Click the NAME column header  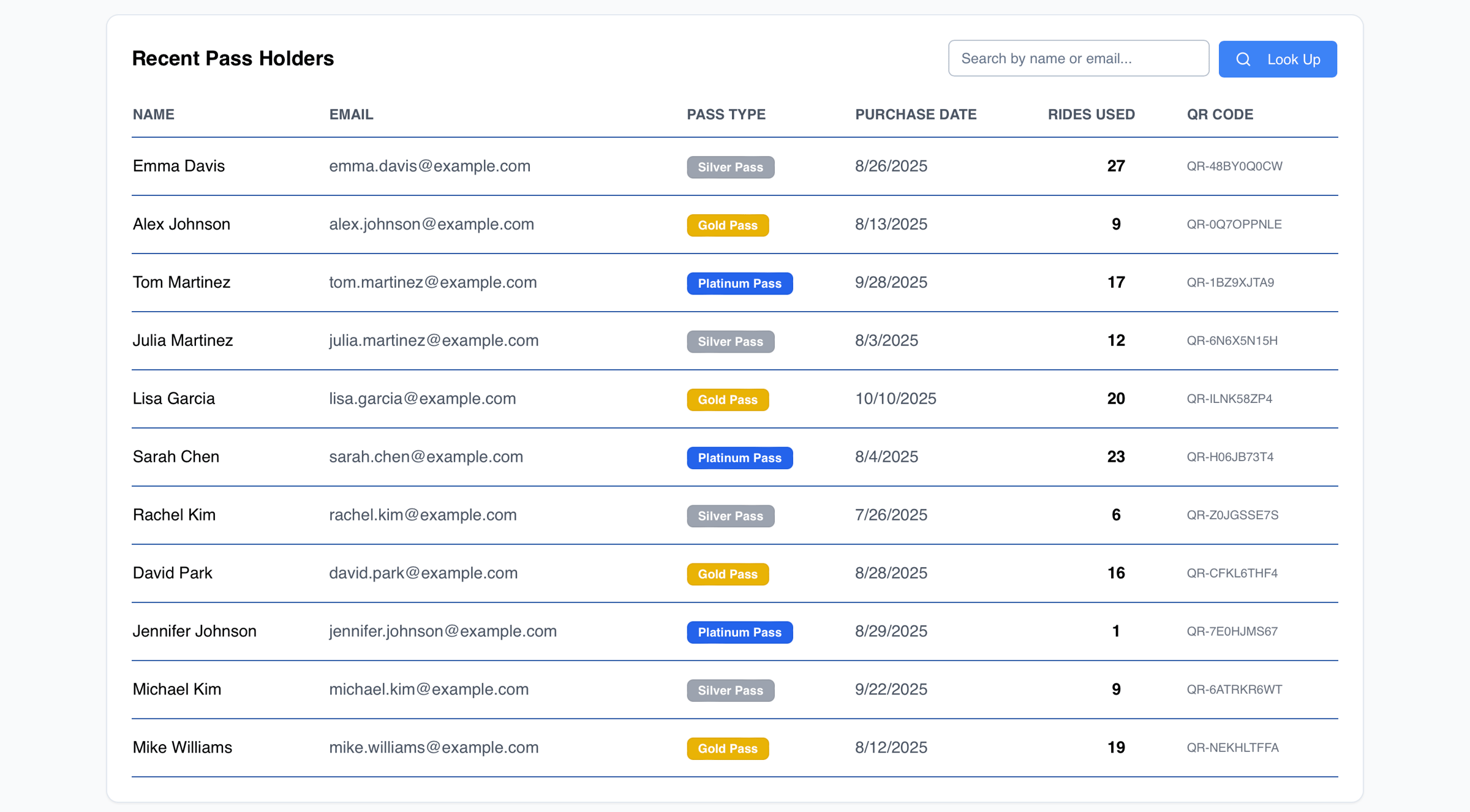click(154, 115)
